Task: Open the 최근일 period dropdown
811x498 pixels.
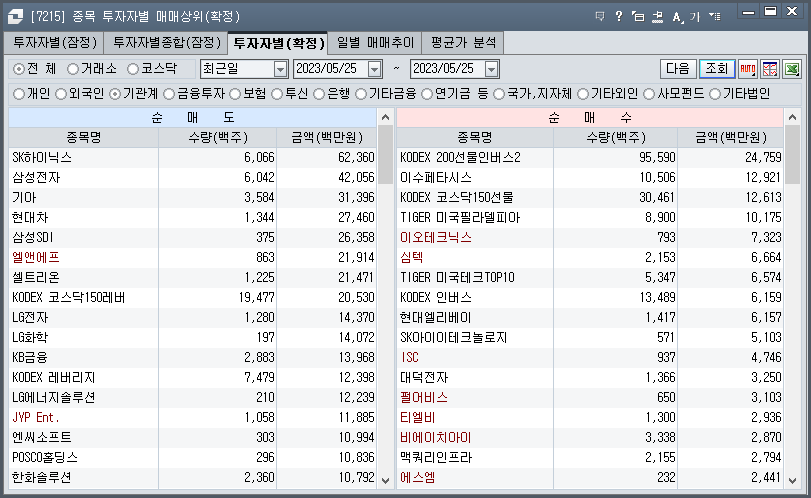Action: (280, 69)
